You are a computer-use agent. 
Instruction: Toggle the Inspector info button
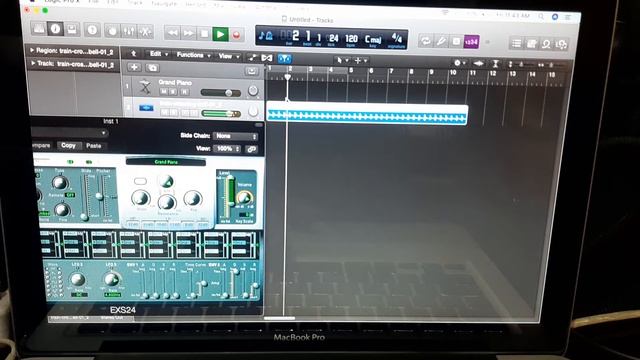pos(56,29)
